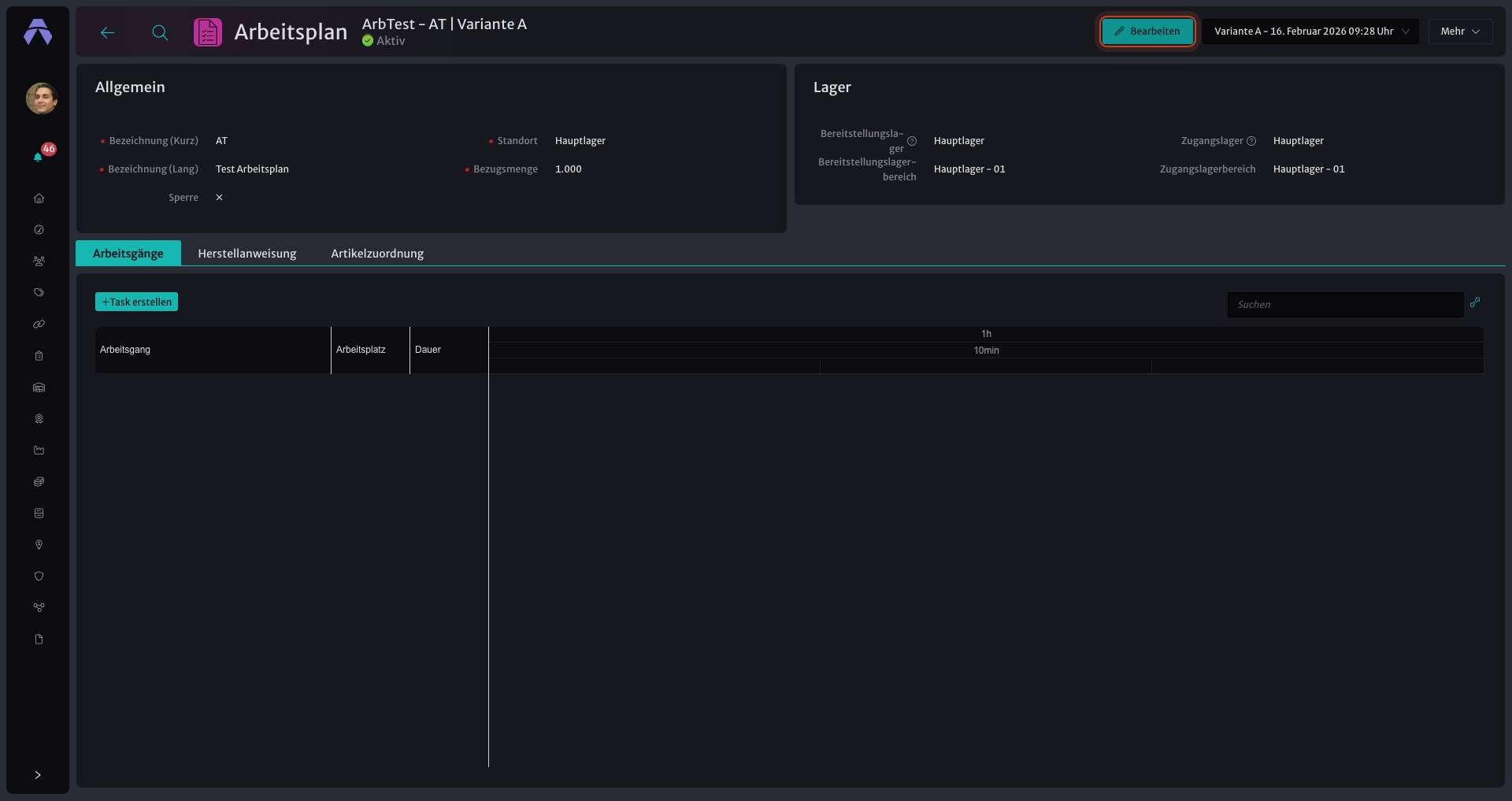Click the Standort value Hauptlager
The width and height of the screenshot is (1512, 801).
coord(580,141)
